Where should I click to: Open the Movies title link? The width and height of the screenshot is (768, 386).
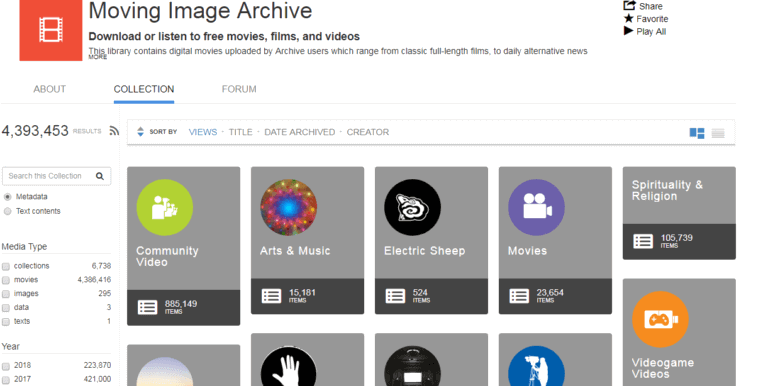[527, 251]
